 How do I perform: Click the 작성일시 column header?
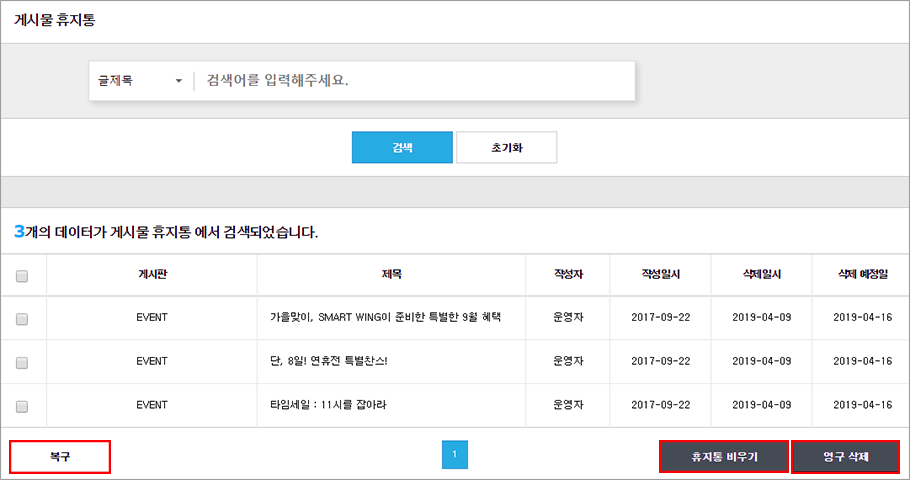(660, 275)
